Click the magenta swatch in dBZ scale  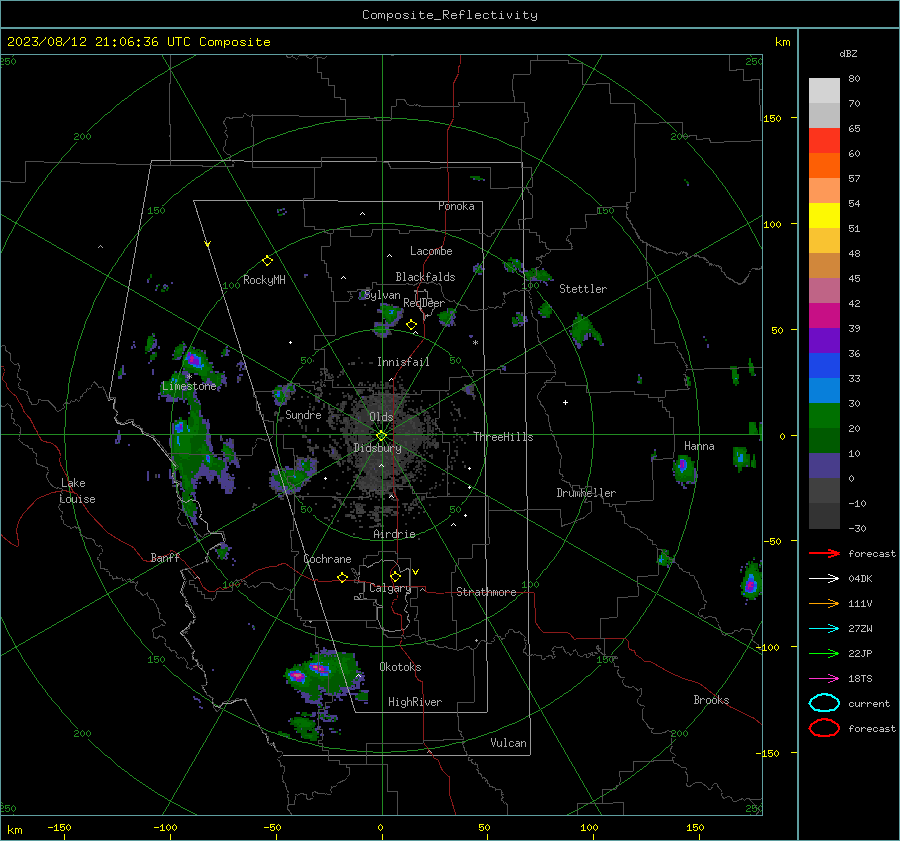coord(824,316)
